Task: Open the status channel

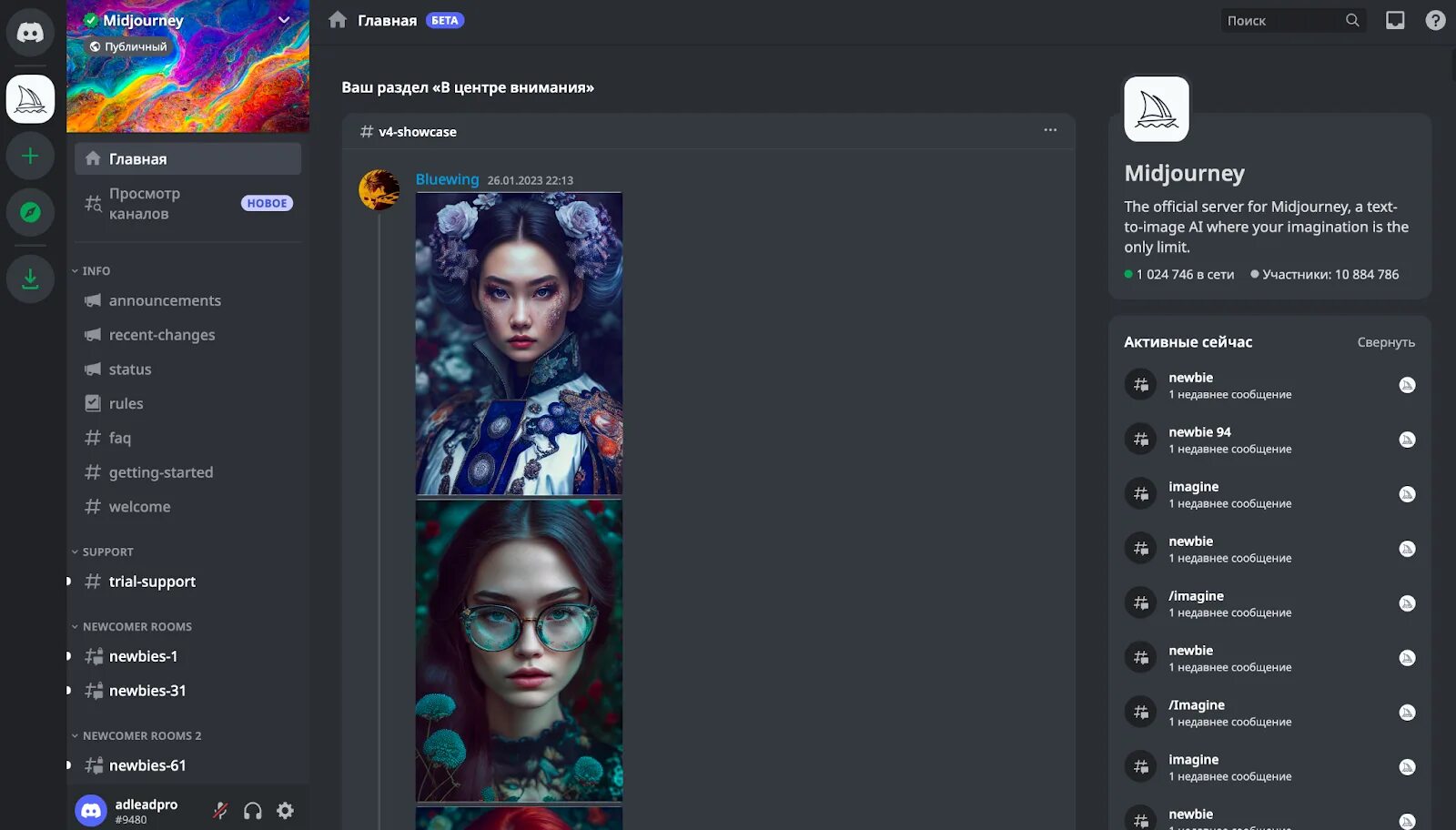Action: (x=187, y=369)
